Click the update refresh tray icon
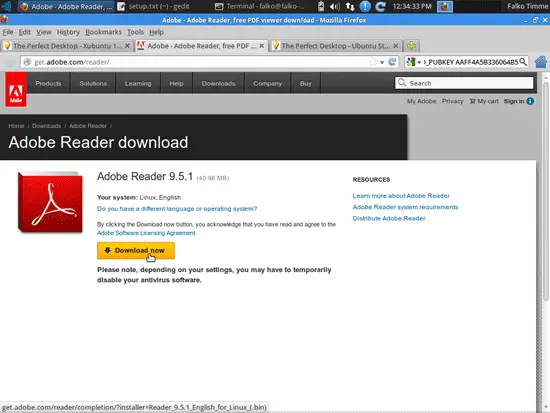550x413 pixels. [381, 6]
